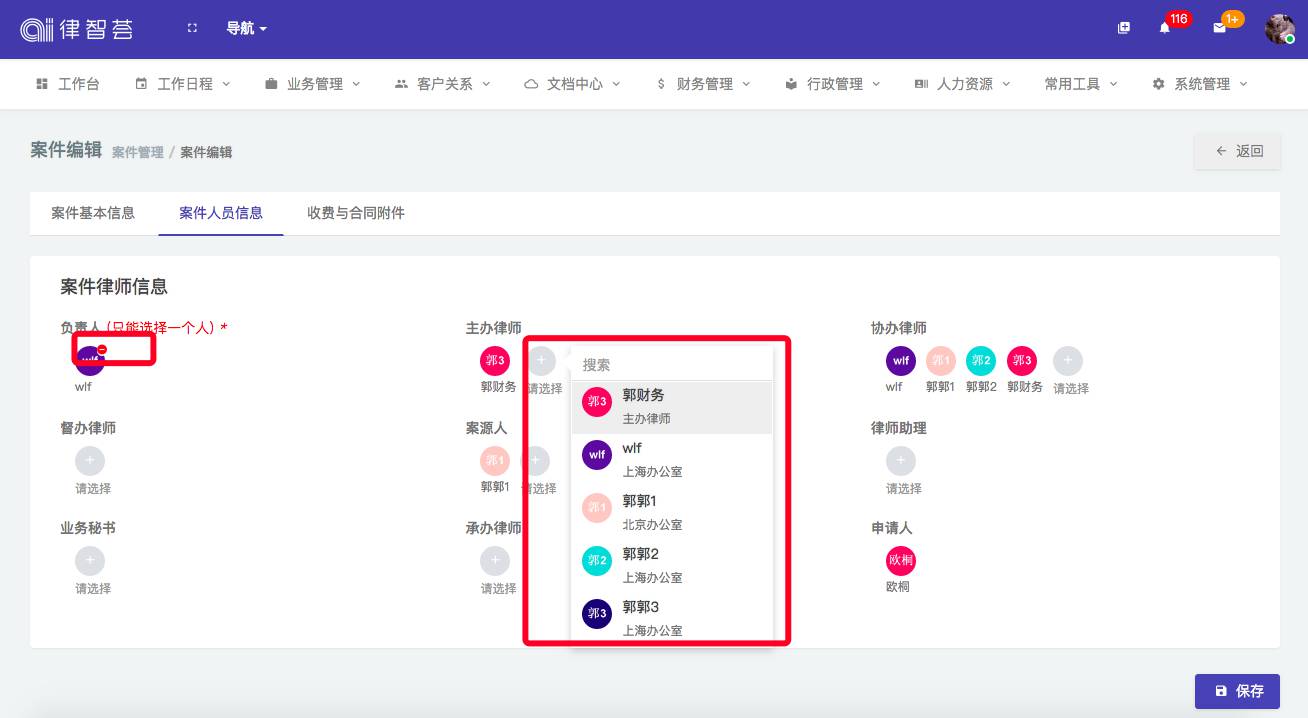This screenshot has width=1308, height=718.
Task: Click the 保存 button
Action: (1237, 691)
